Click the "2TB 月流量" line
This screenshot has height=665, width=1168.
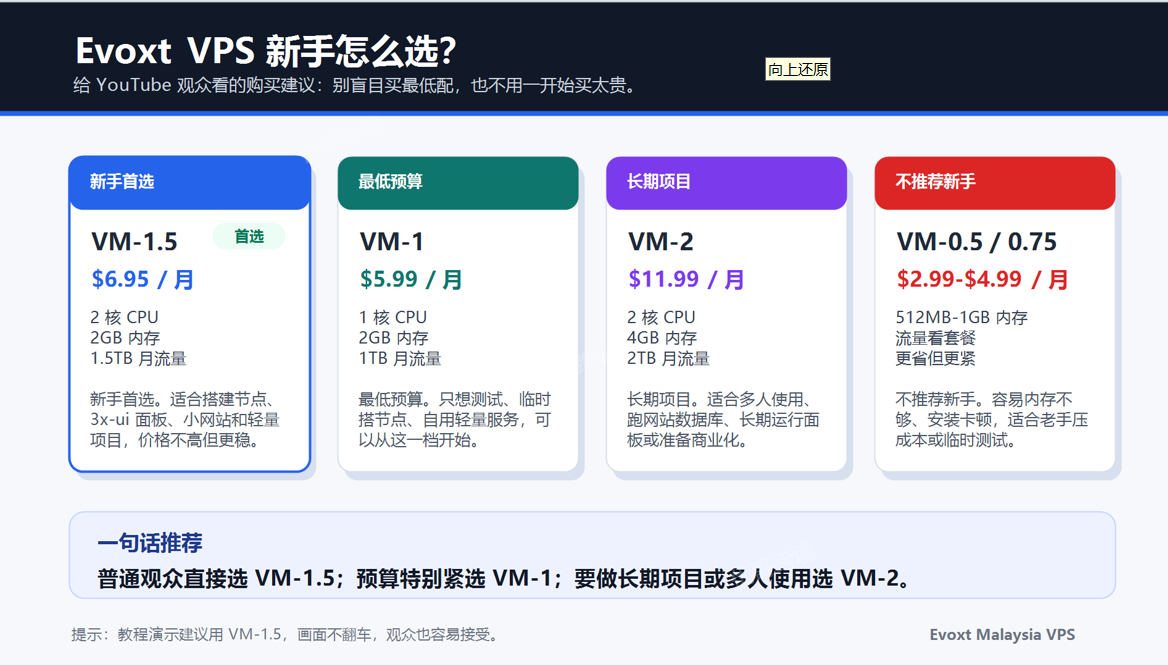[x=668, y=358]
